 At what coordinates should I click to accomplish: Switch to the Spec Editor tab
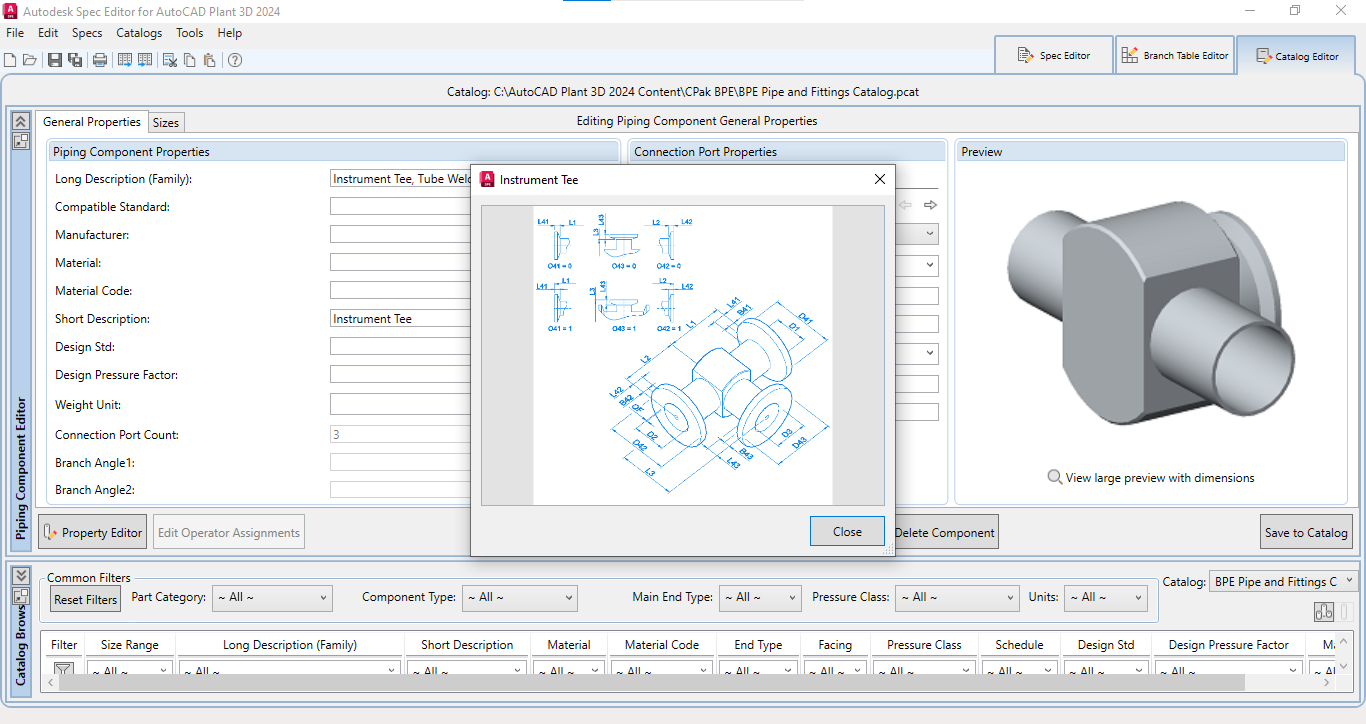[1054, 55]
